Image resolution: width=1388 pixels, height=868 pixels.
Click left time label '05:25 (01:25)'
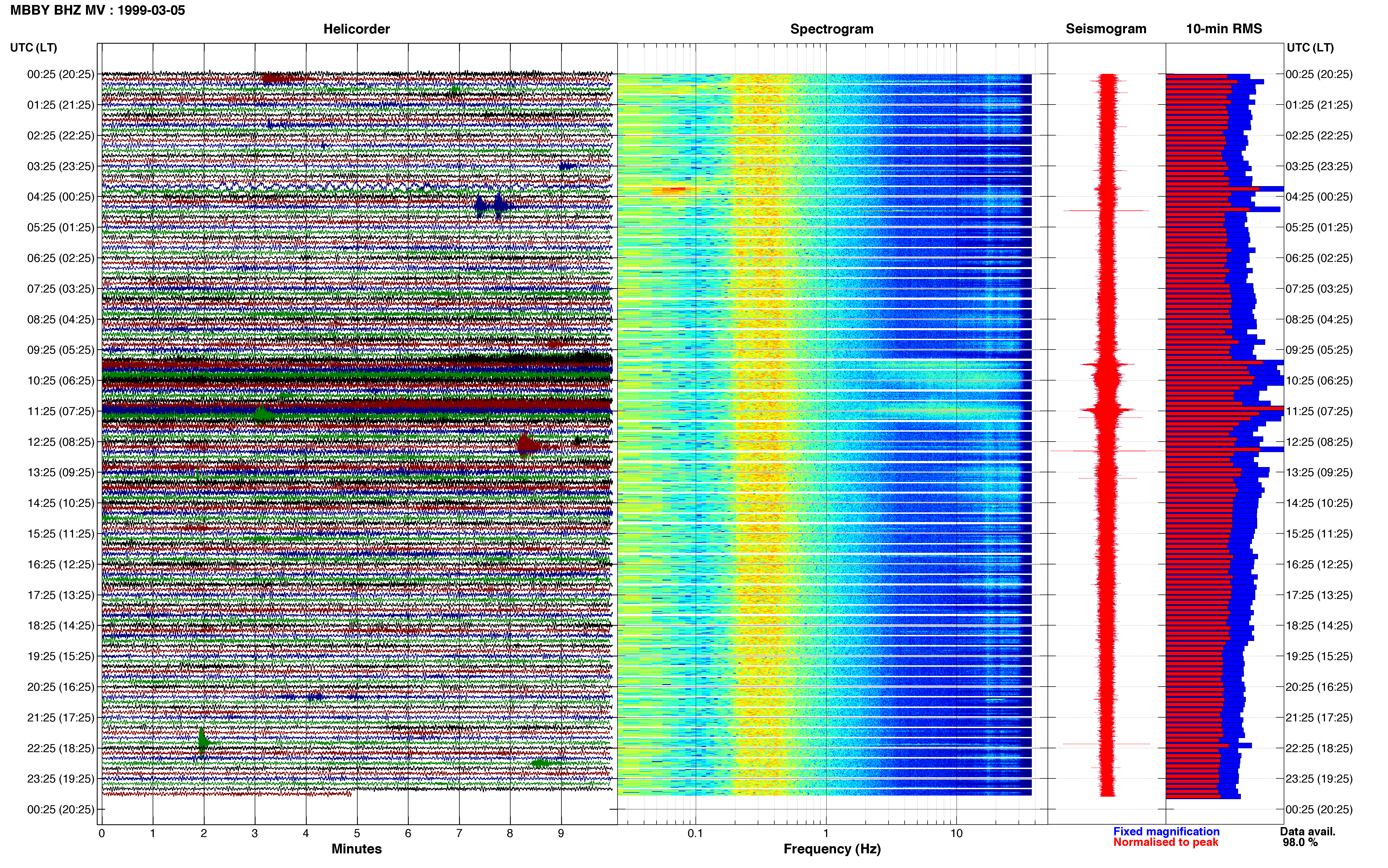point(61,227)
